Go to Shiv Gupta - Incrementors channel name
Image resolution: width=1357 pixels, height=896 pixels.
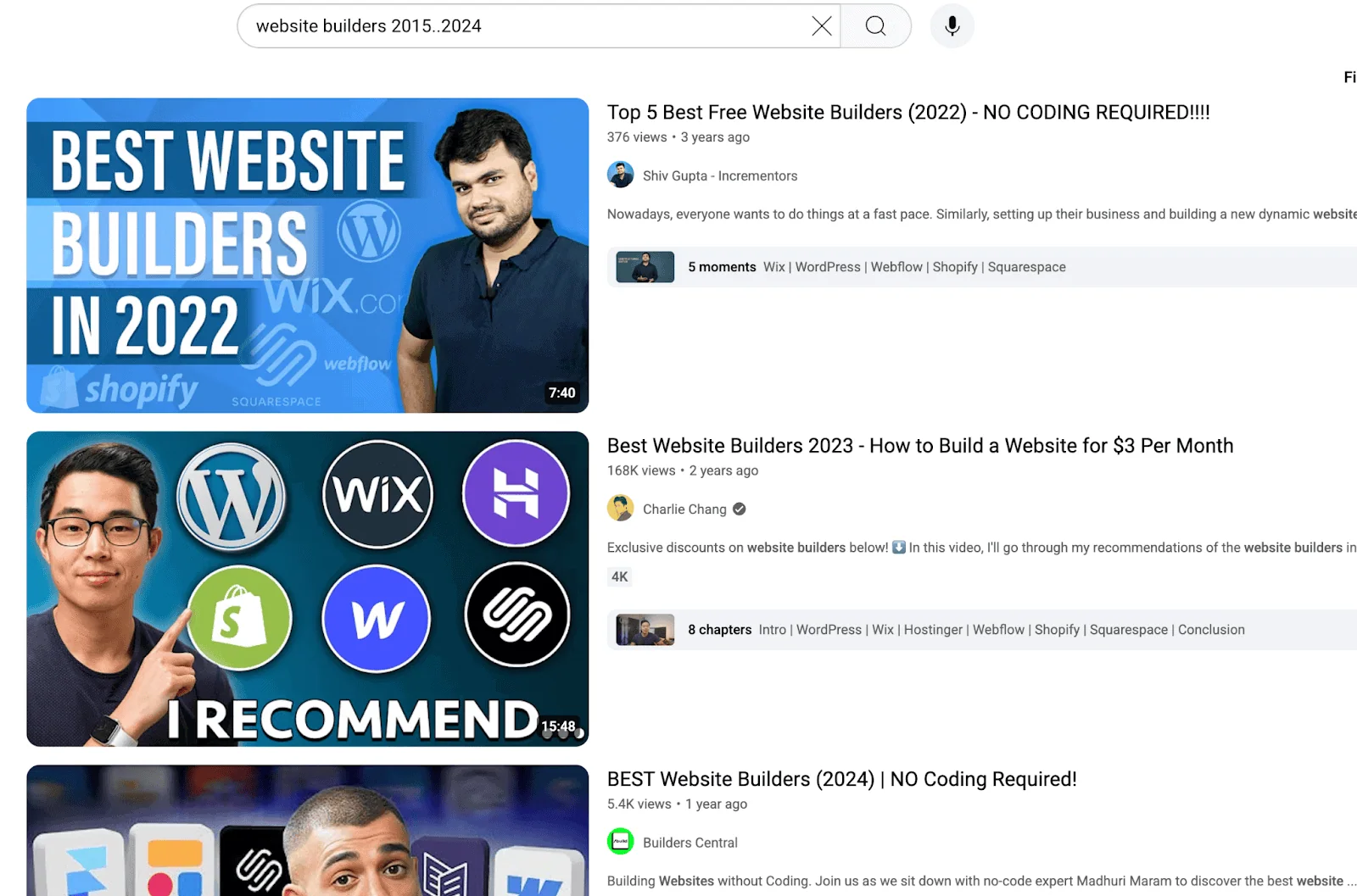719,176
